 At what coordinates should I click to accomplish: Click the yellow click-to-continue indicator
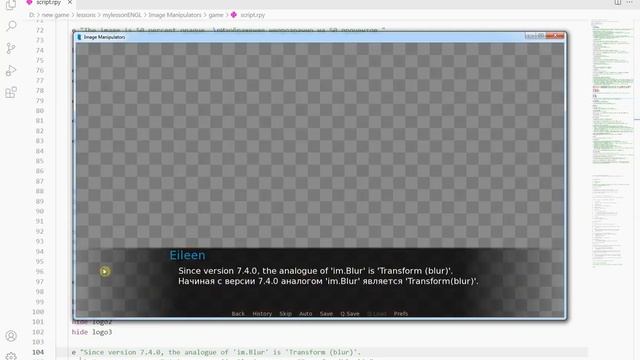(105, 271)
